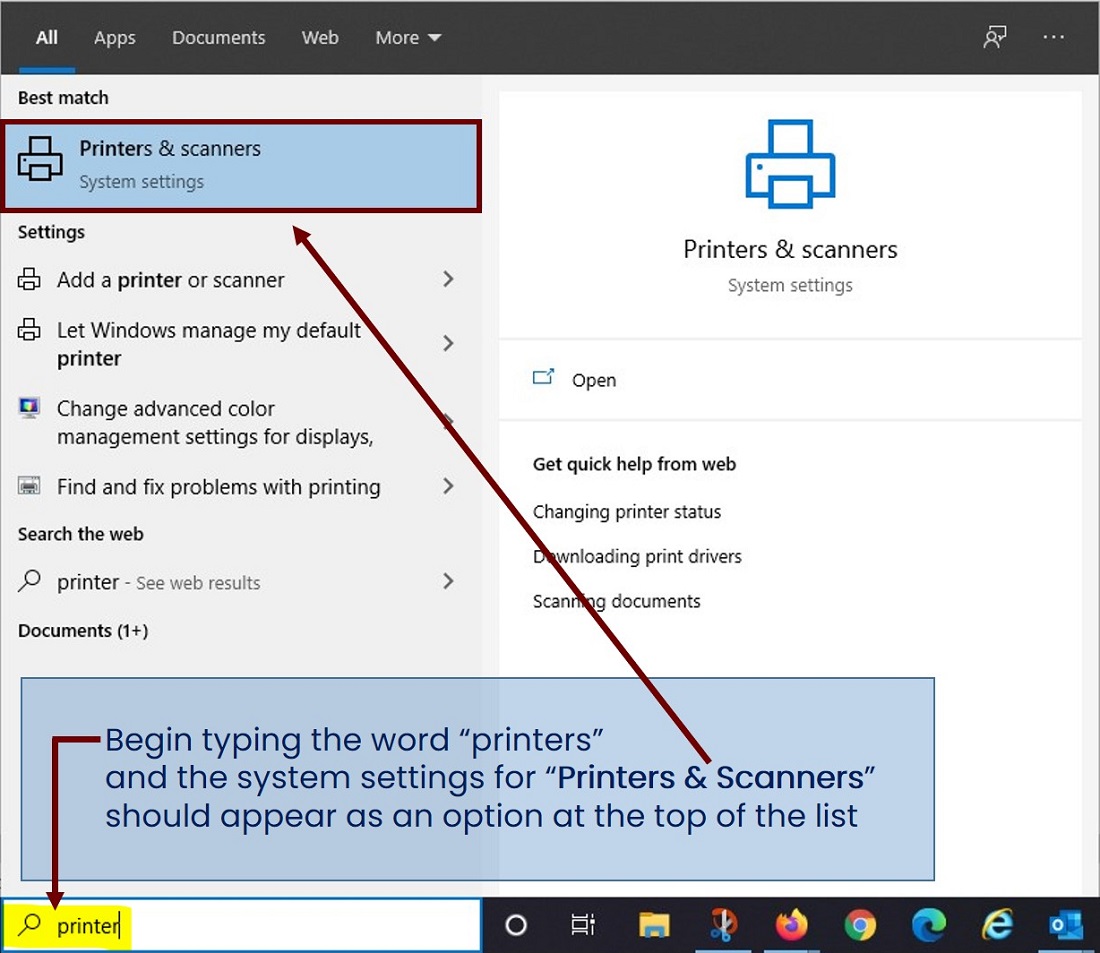Open the Downloading print drivers help link

pos(637,556)
